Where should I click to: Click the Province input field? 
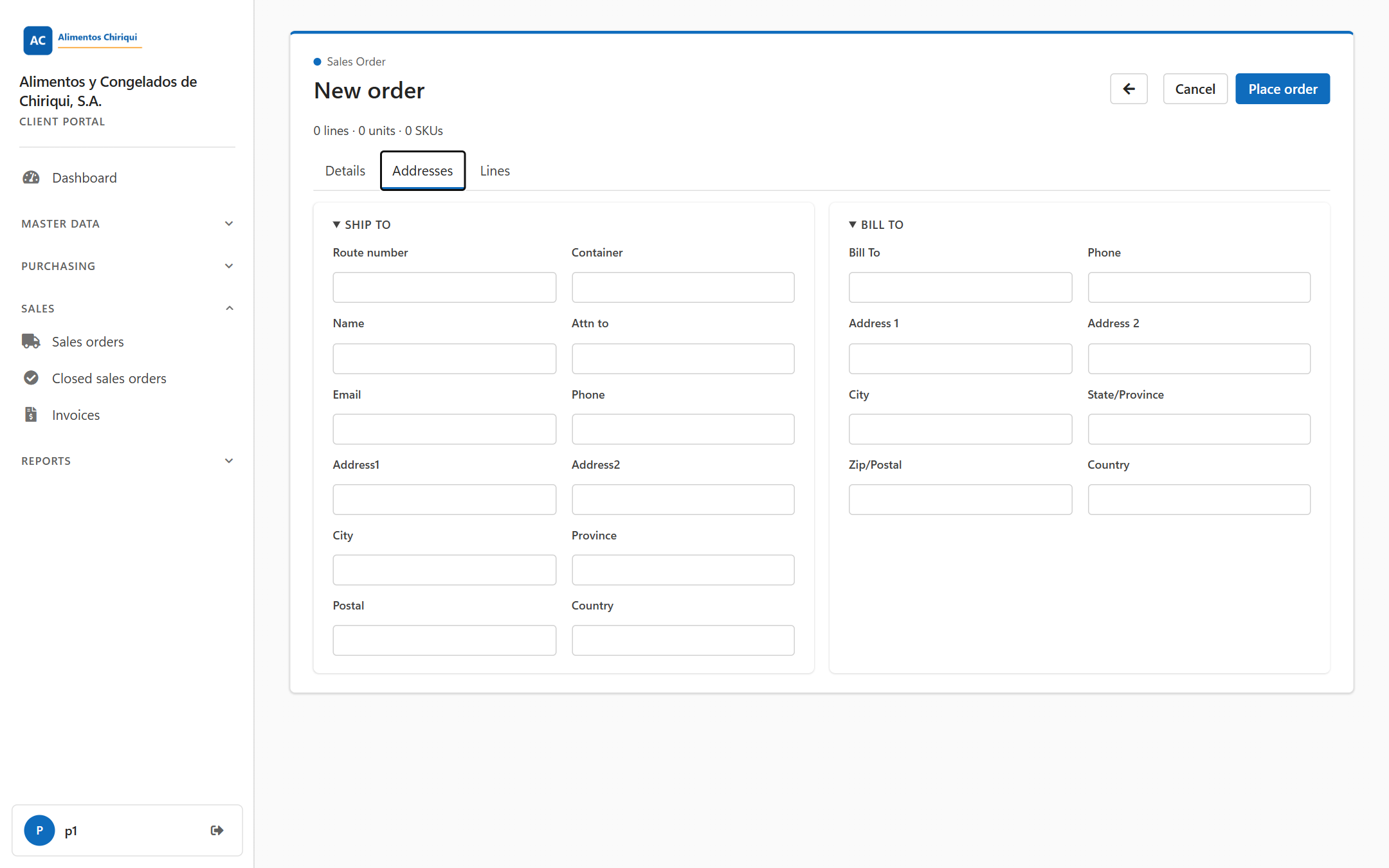tap(683, 570)
